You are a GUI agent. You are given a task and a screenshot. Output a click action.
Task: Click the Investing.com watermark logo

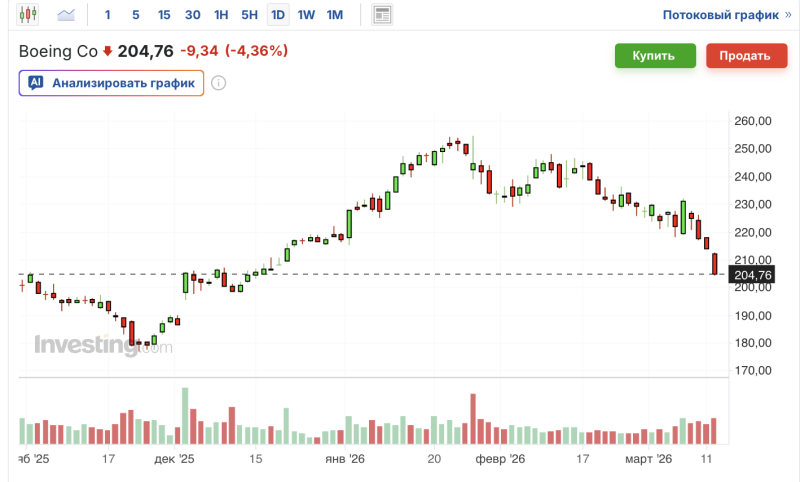[x=103, y=345]
